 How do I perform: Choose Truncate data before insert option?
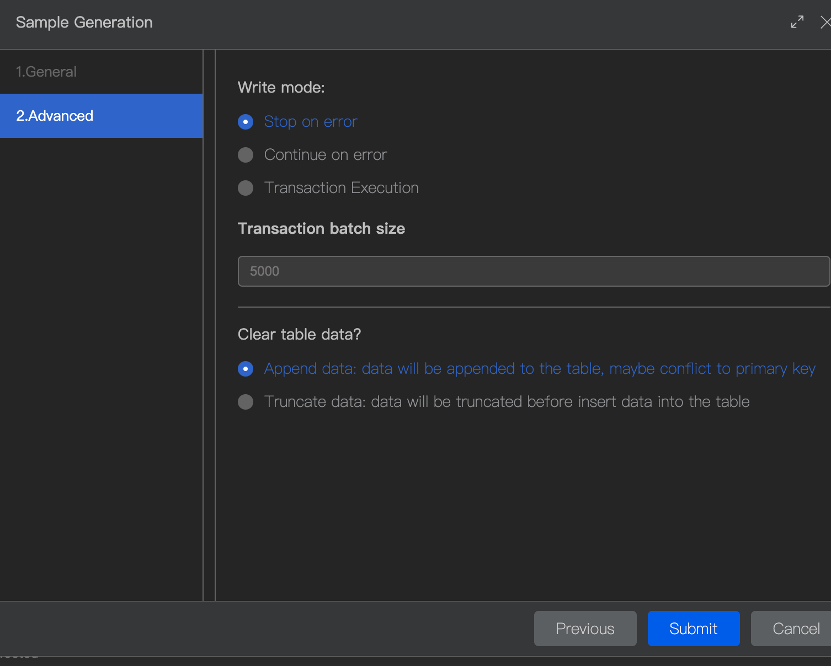[x=246, y=402]
